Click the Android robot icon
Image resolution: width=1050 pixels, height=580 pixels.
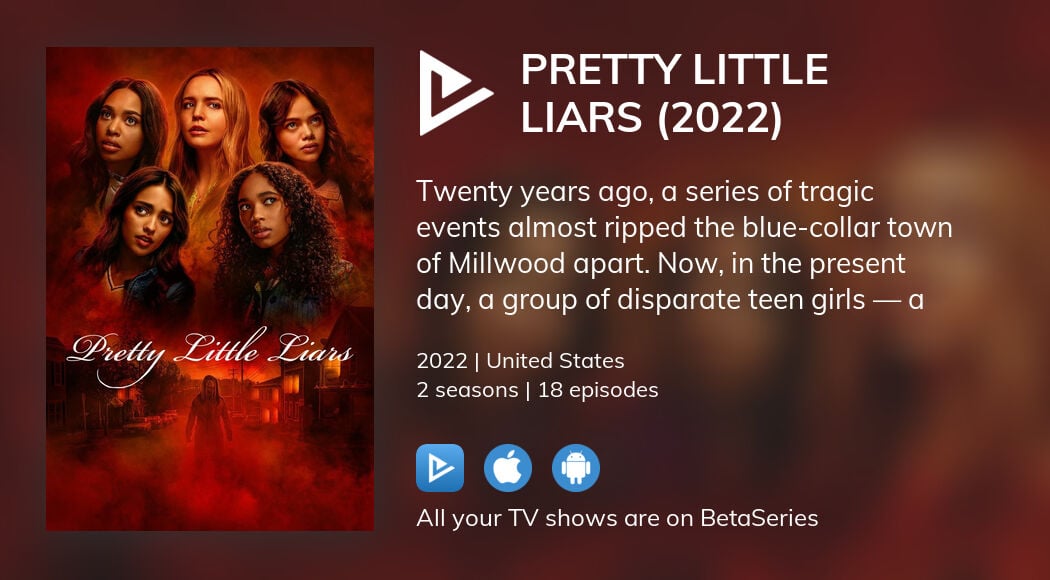576,468
